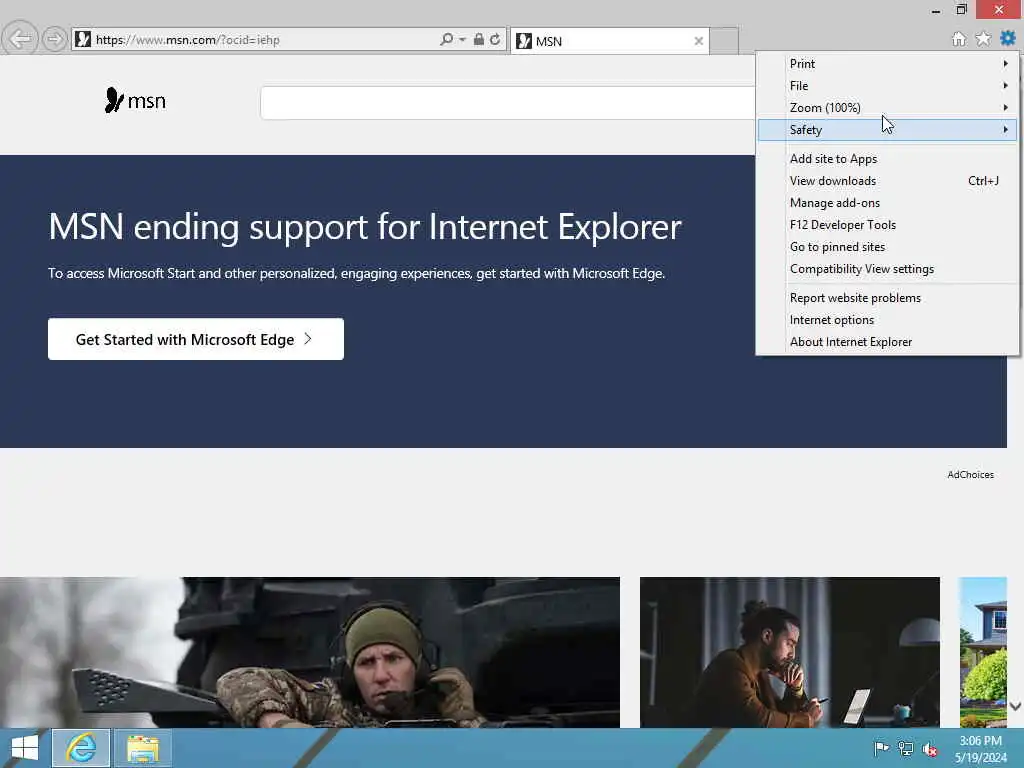The width and height of the screenshot is (1024, 768).
Task: Open the Zoom (100%) submenu
Action: coord(887,108)
